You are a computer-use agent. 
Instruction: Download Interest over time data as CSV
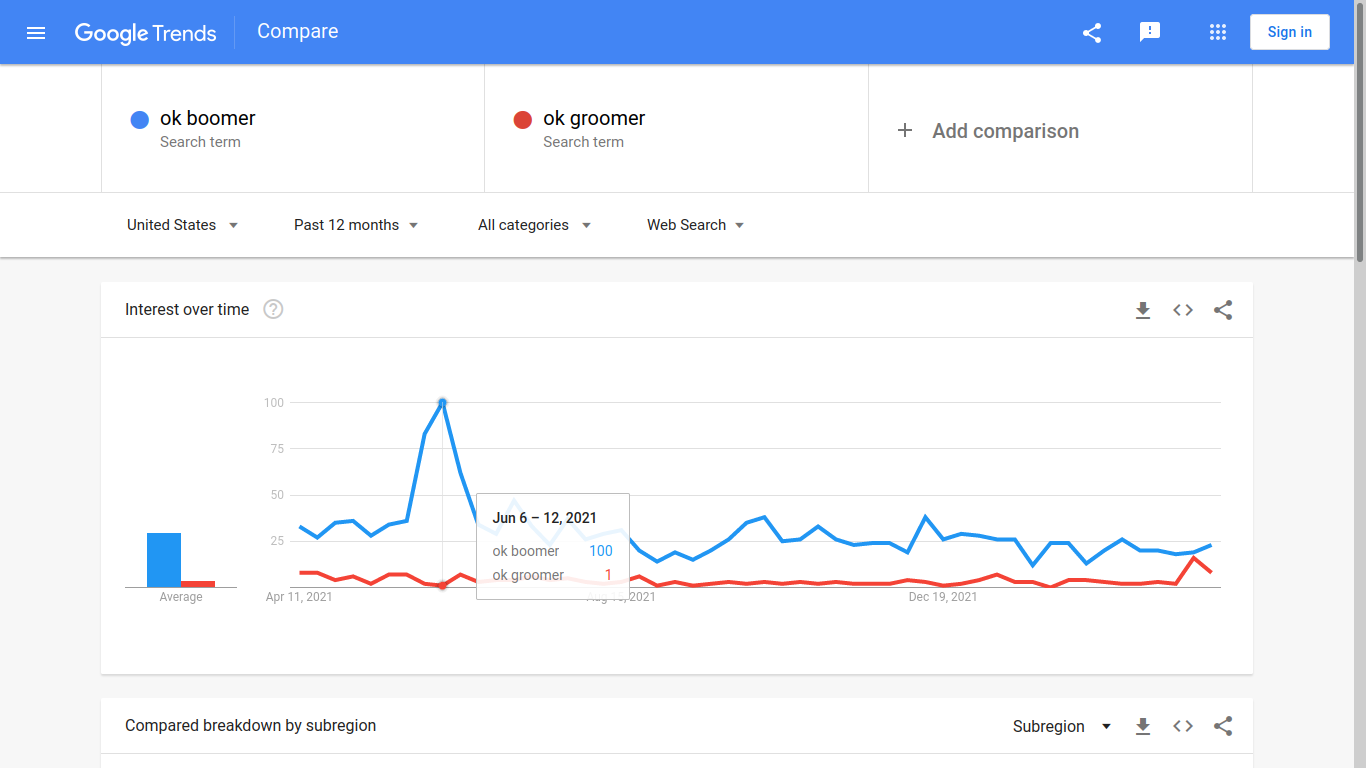click(x=1143, y=310)
